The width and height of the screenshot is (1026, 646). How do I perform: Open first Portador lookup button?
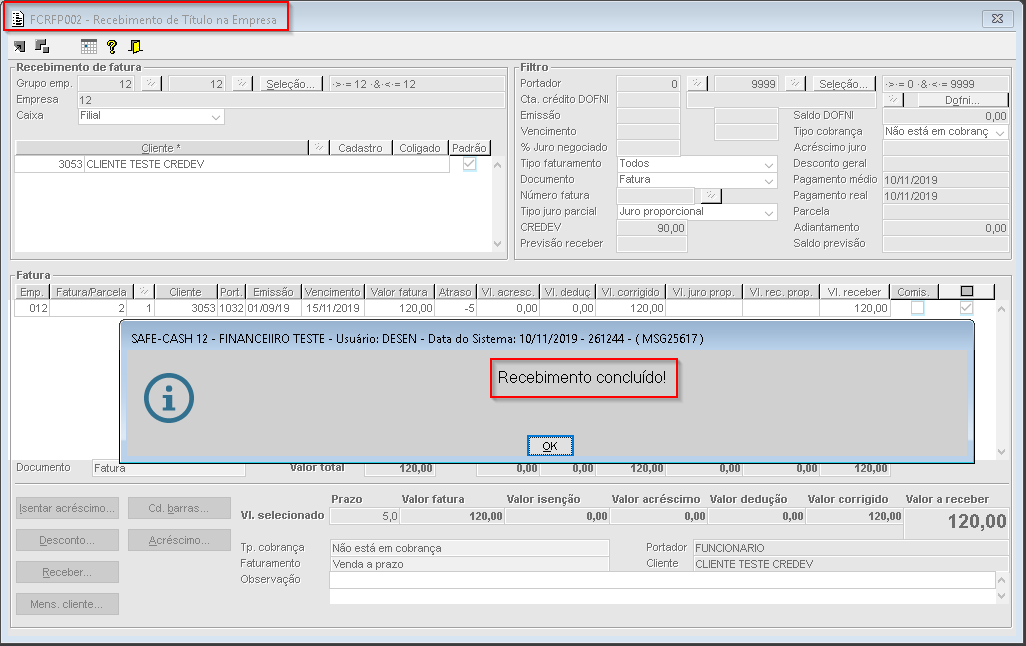click(x=697, y=84)
